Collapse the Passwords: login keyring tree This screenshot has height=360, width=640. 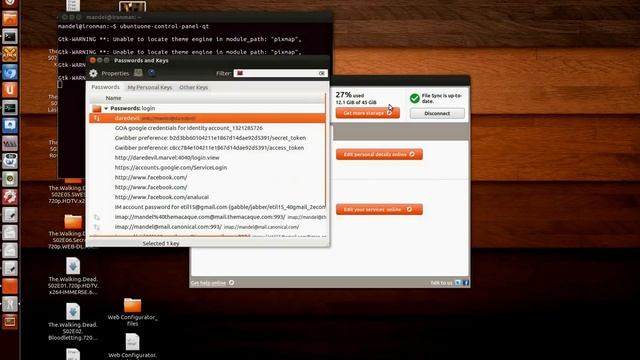(106, 109)
